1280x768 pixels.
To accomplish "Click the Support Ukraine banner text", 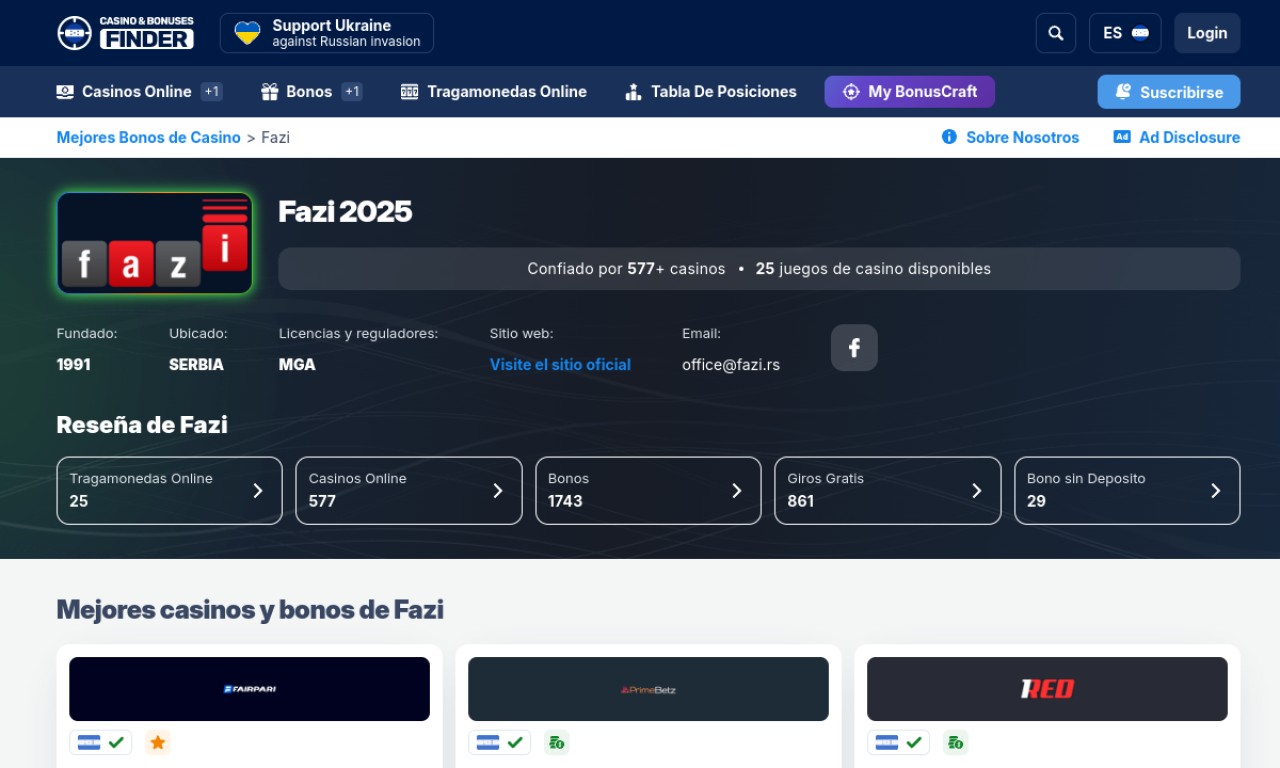I will tap(346, 33).
